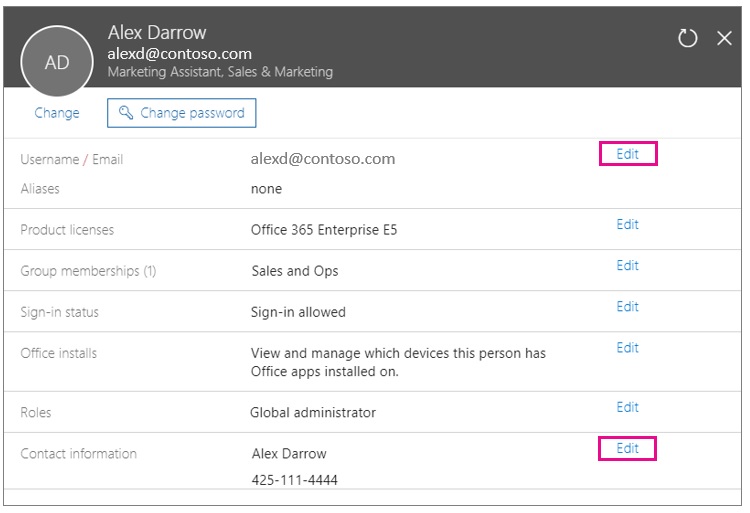Click the 'Office installs' label

[x=58, y=353]
